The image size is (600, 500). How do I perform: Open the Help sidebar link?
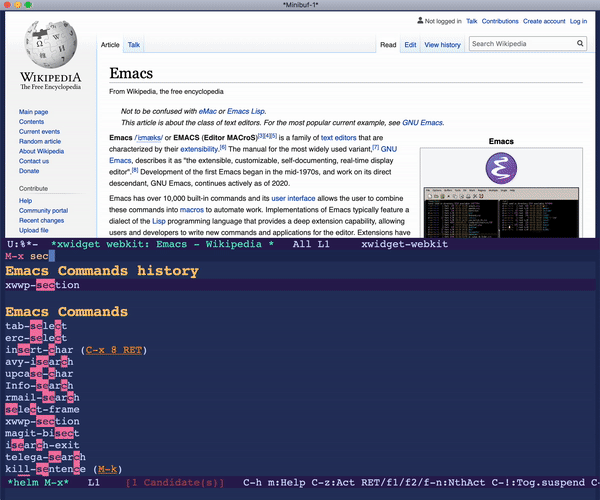26,200
